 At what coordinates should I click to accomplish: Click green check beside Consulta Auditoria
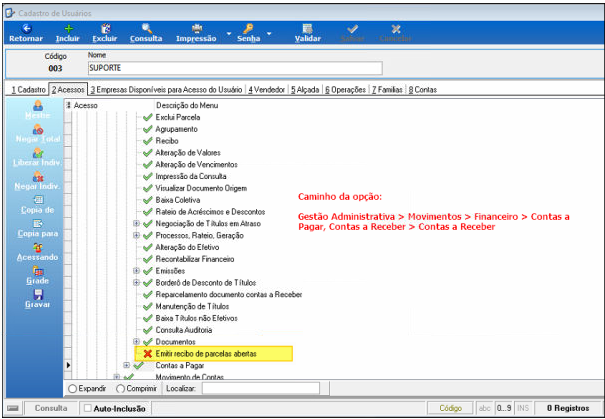(147, 330)
